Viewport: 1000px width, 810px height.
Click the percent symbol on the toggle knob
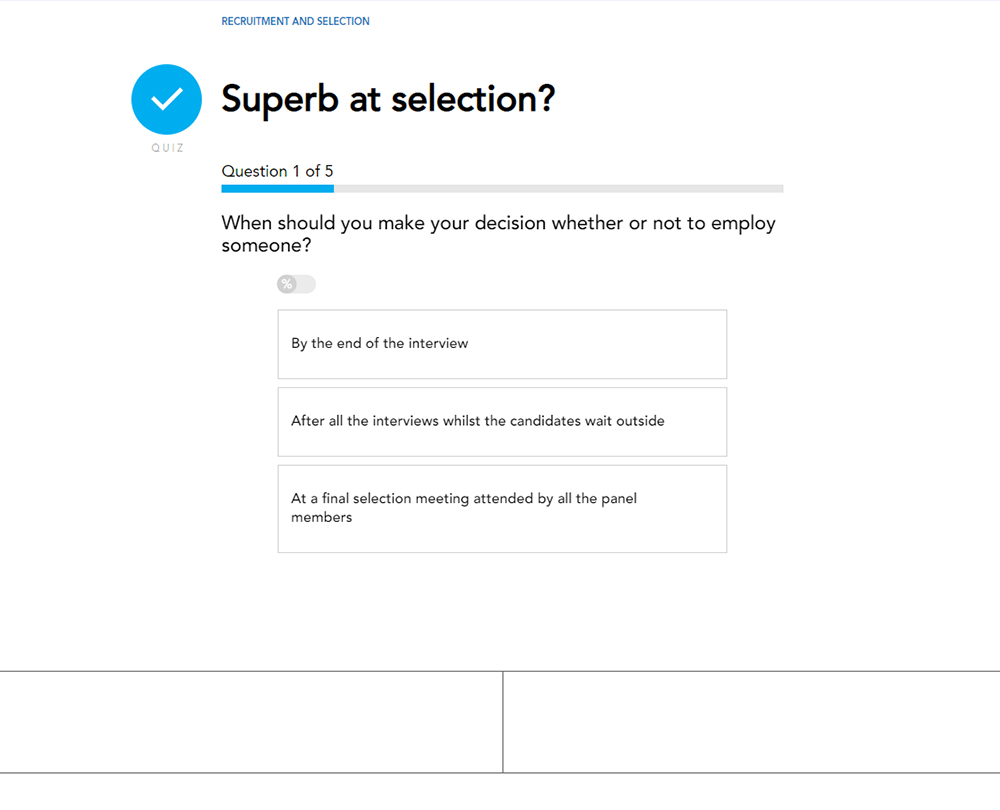click(x=287, y=285)
